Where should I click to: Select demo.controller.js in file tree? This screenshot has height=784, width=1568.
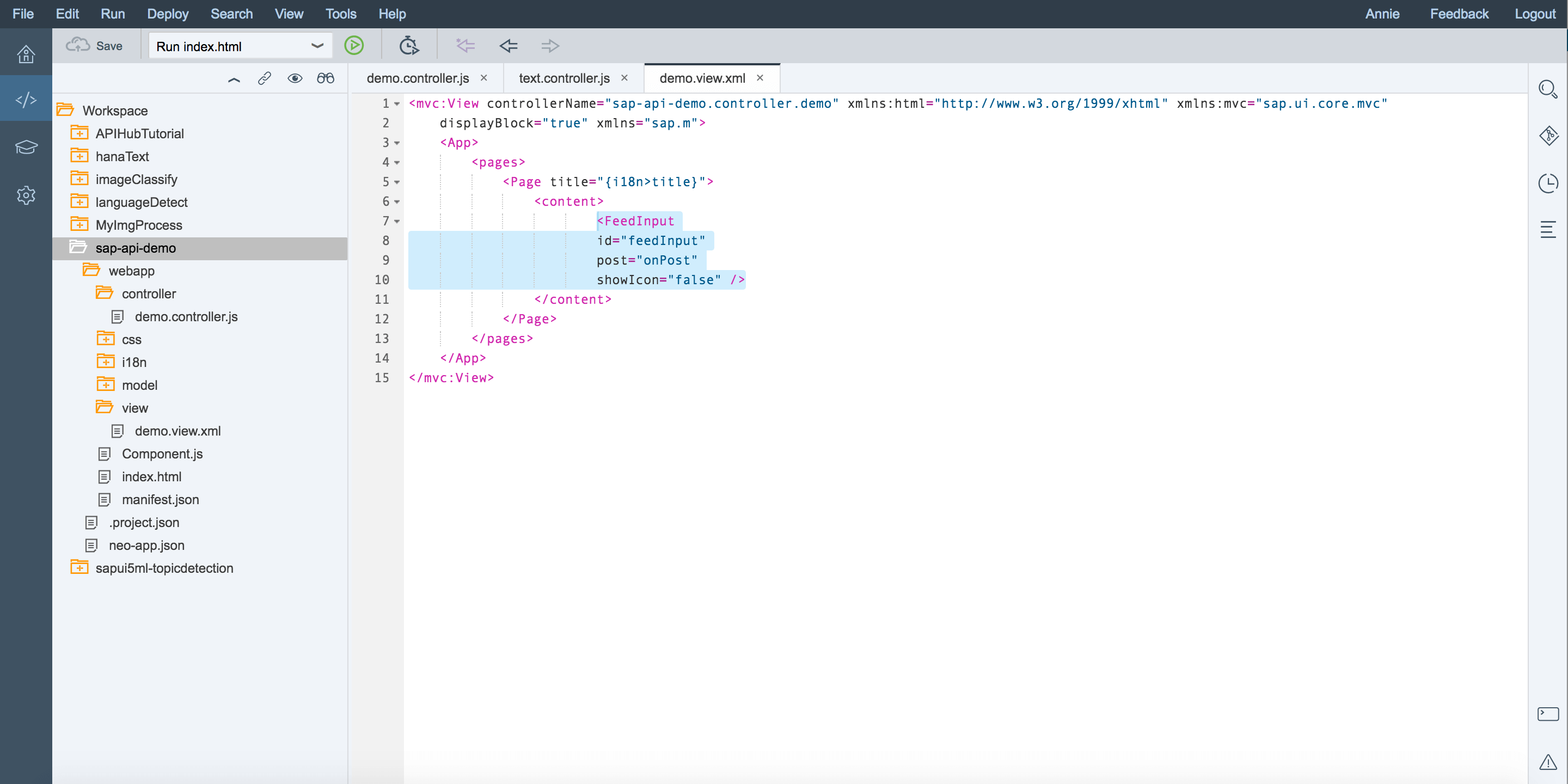pos(186,316)
